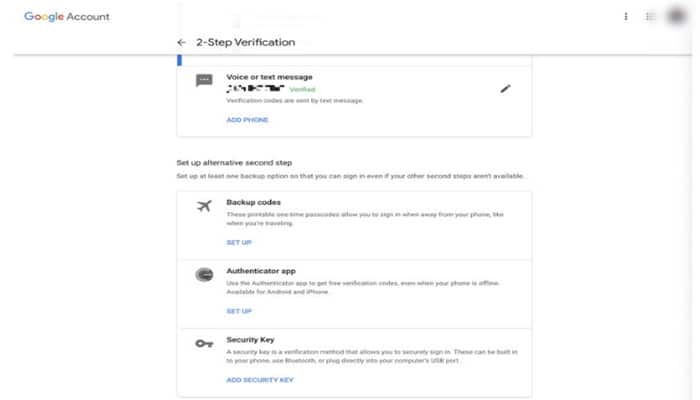Click the airplane icon for Backup codes

click(x=204, y=206)
